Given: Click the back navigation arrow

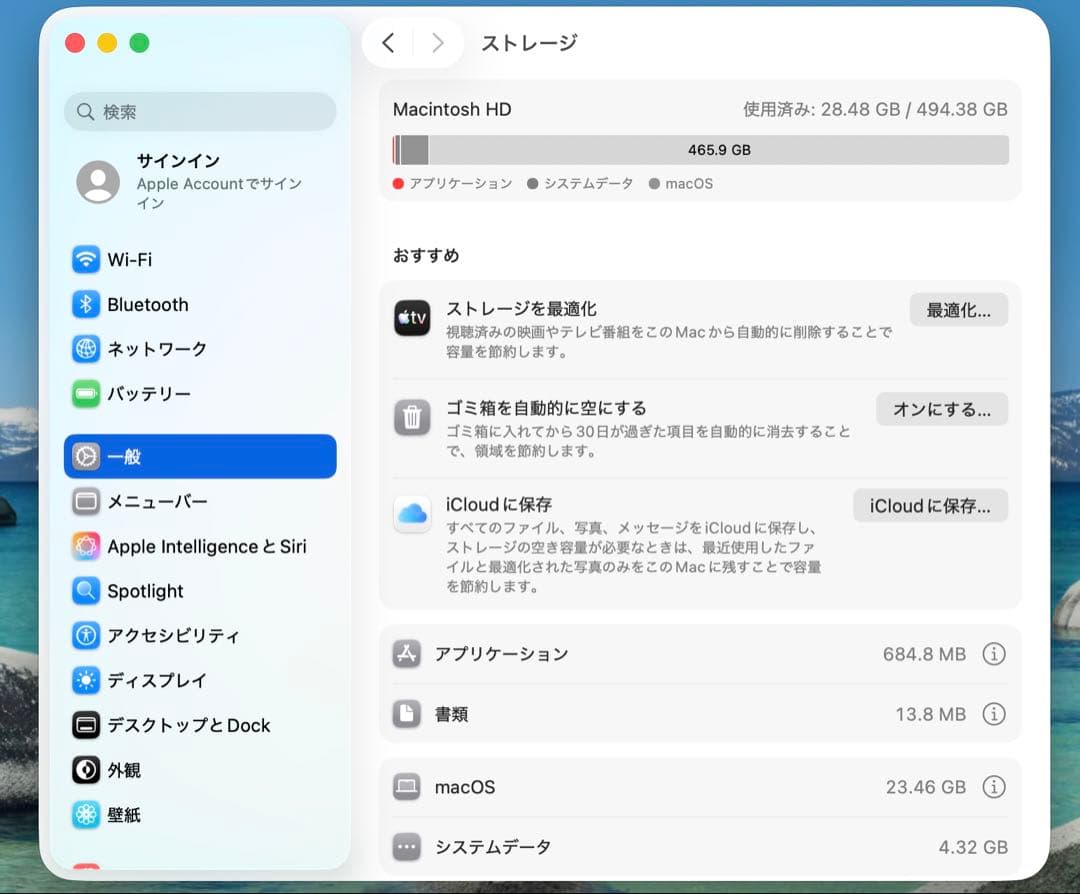Looking at the screenshot, I should click(390, 43).
